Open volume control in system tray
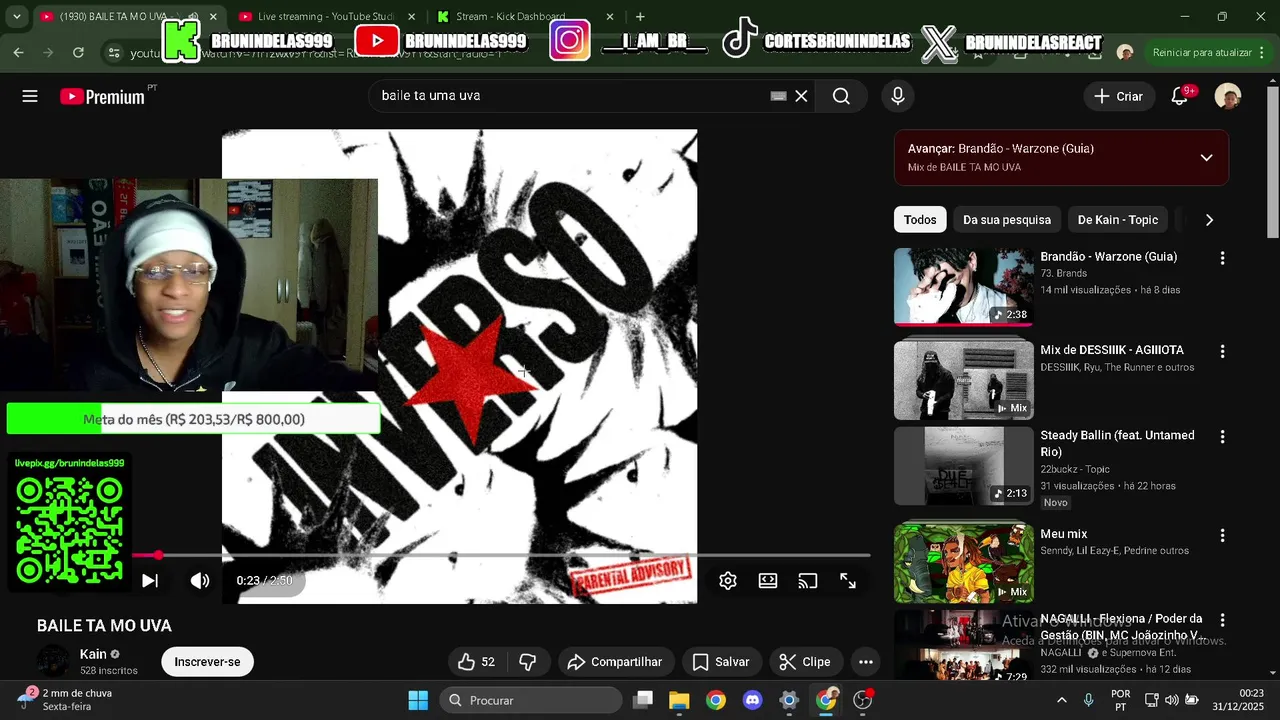The height and width of the screenshot is (720, 1280). pos(1172,700)
